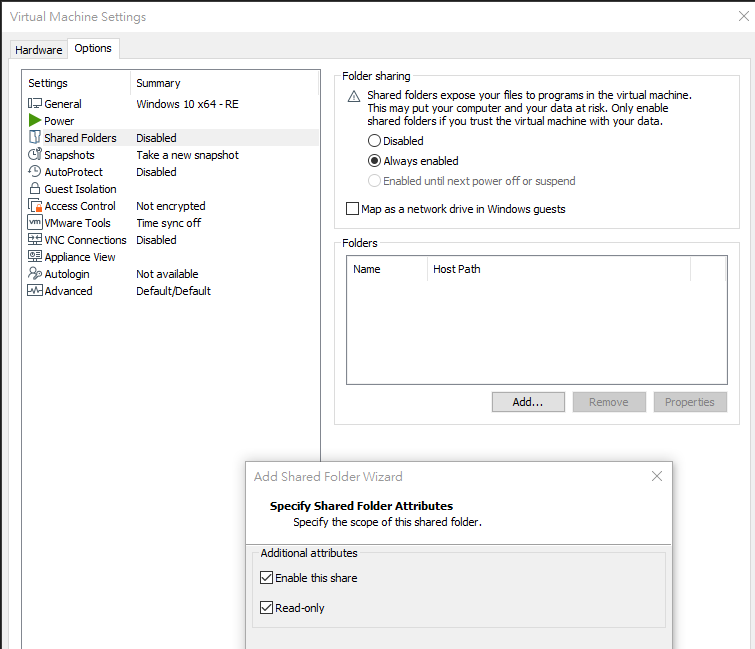Viewport: 755px width, 649px height.
Task: Click the Shared Folders icon
Action: click(35, 138)
